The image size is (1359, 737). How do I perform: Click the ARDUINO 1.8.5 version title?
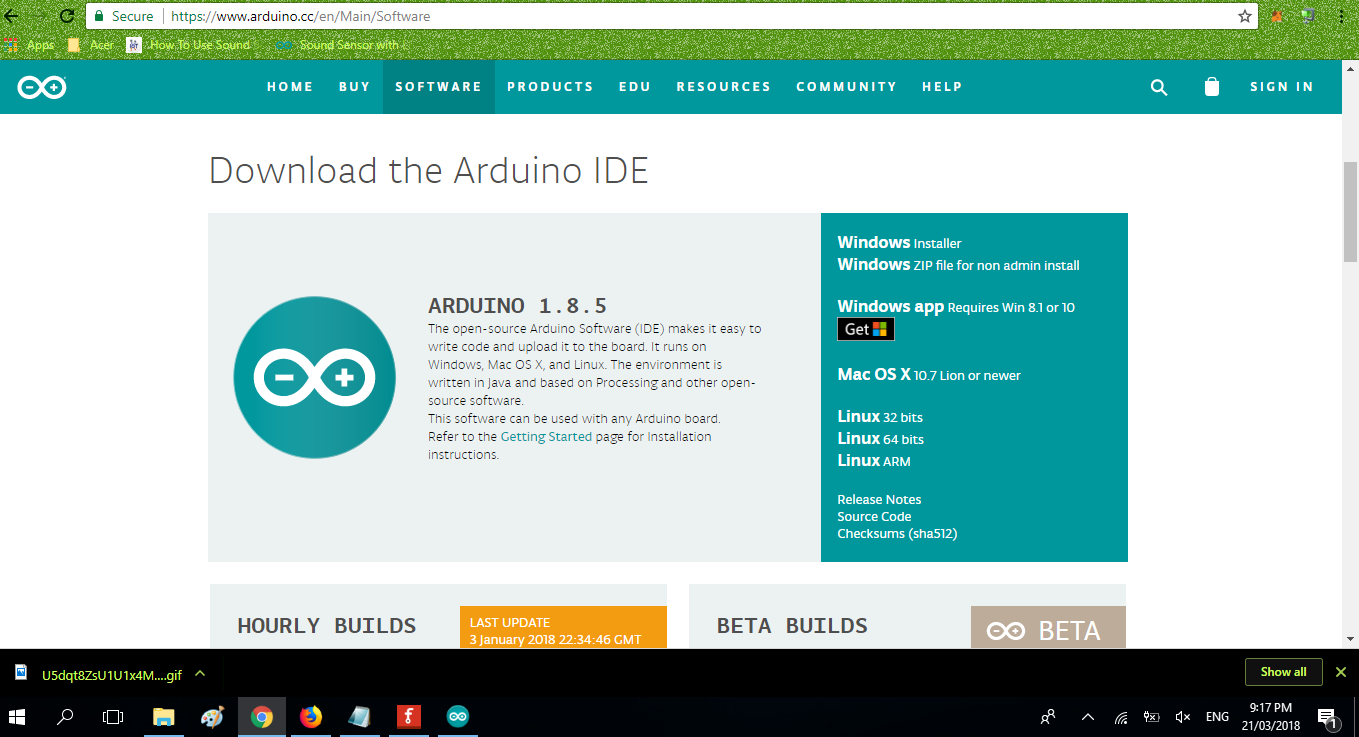517,306
